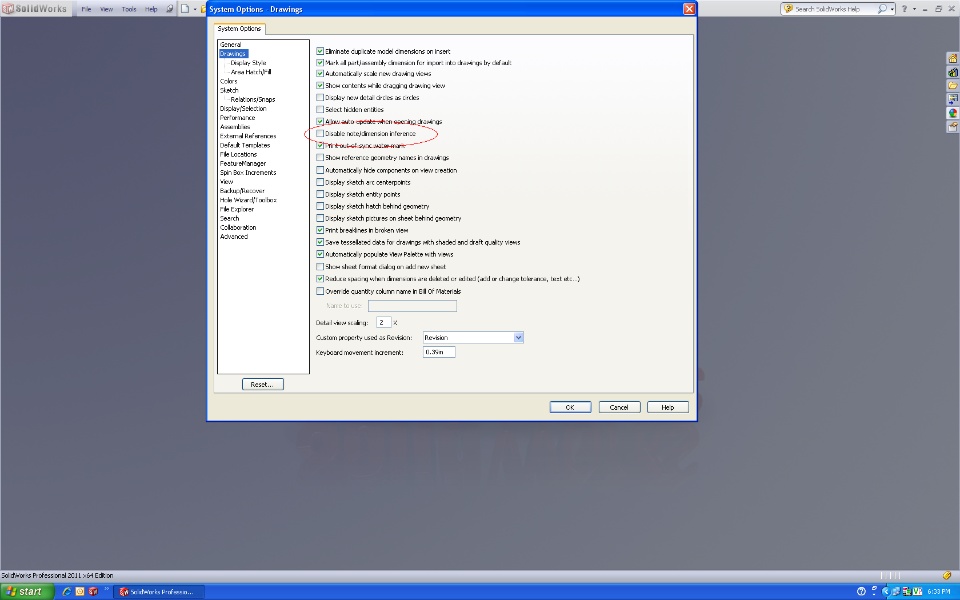Open the Design Library task pane tab
Image resolution: width=960 pixels, height=600 pixels.
pos(953,72)
